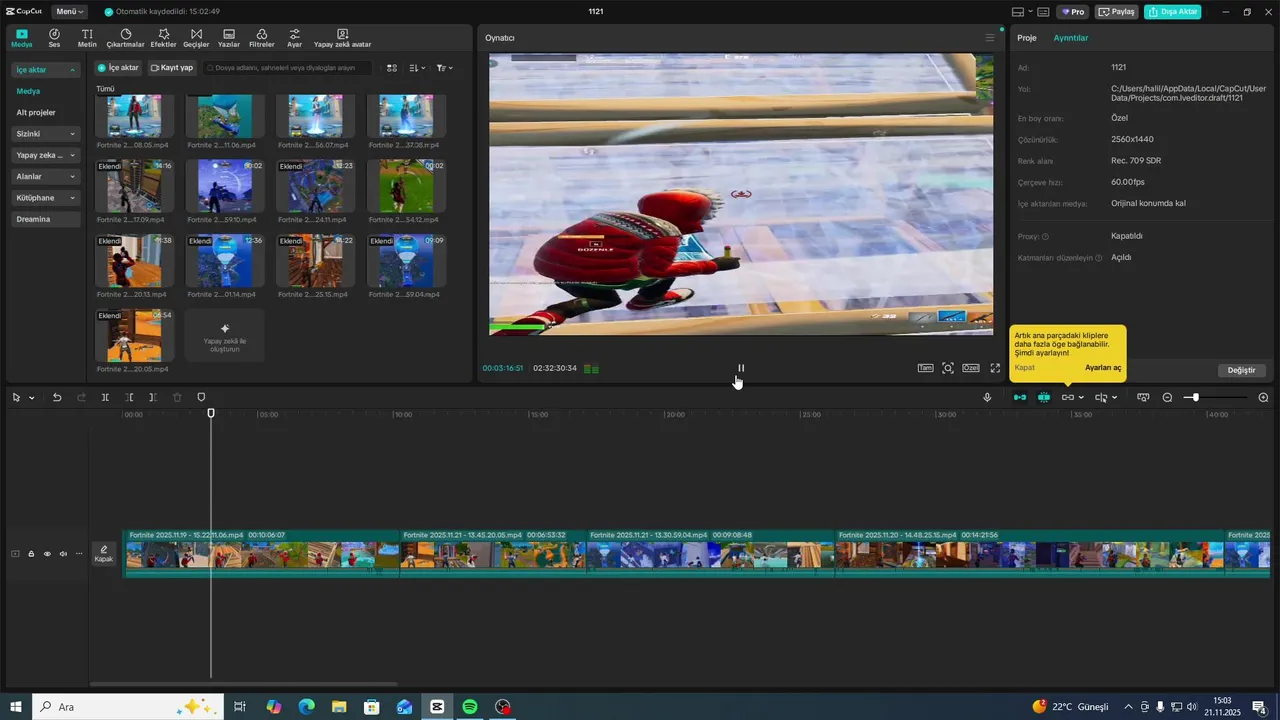Mute the main video track
The height and width of the screenshot is (720, 1280).
tap(63, 554)
